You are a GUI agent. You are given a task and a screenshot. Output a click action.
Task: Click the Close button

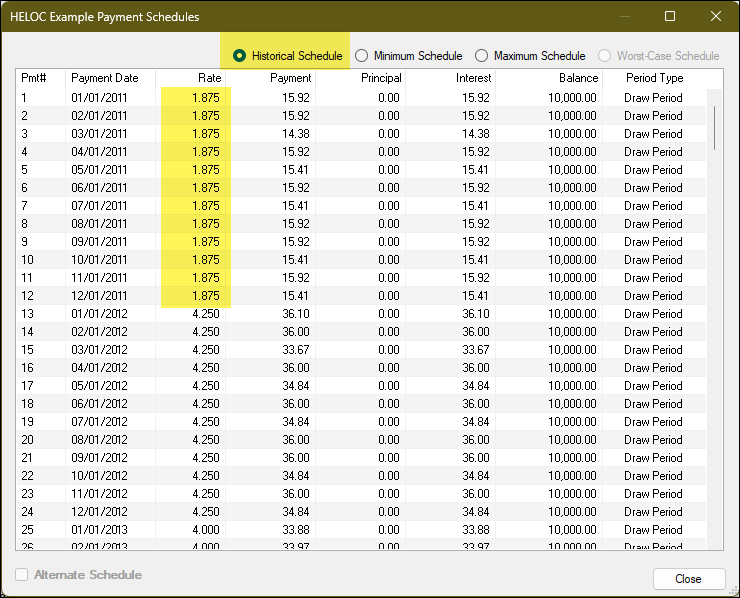point(688,579)
